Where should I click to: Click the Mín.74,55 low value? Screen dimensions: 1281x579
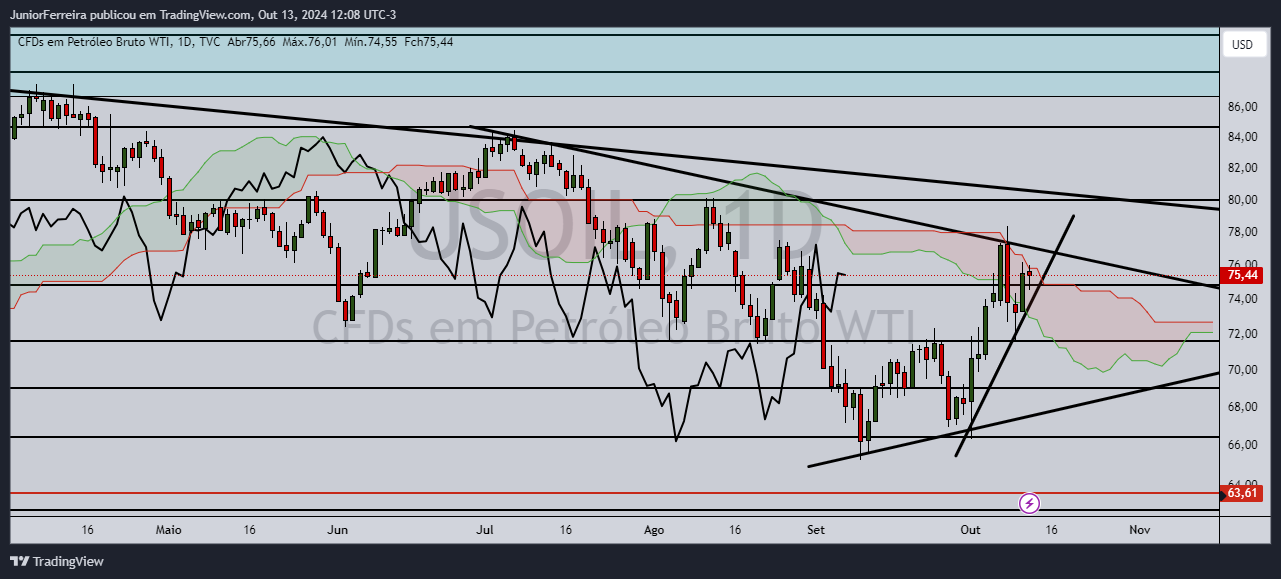(371, 42)
